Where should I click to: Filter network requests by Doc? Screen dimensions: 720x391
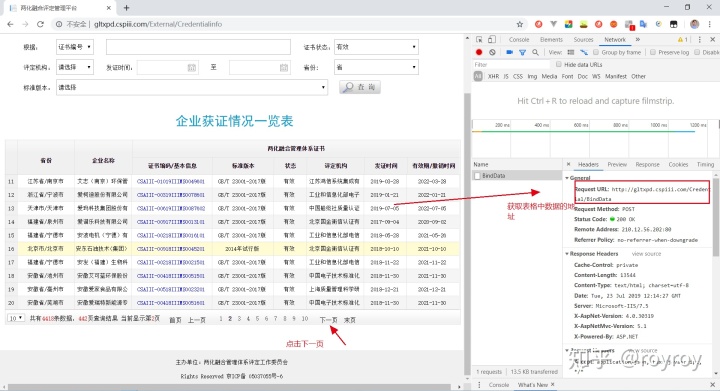click(582, 77)
